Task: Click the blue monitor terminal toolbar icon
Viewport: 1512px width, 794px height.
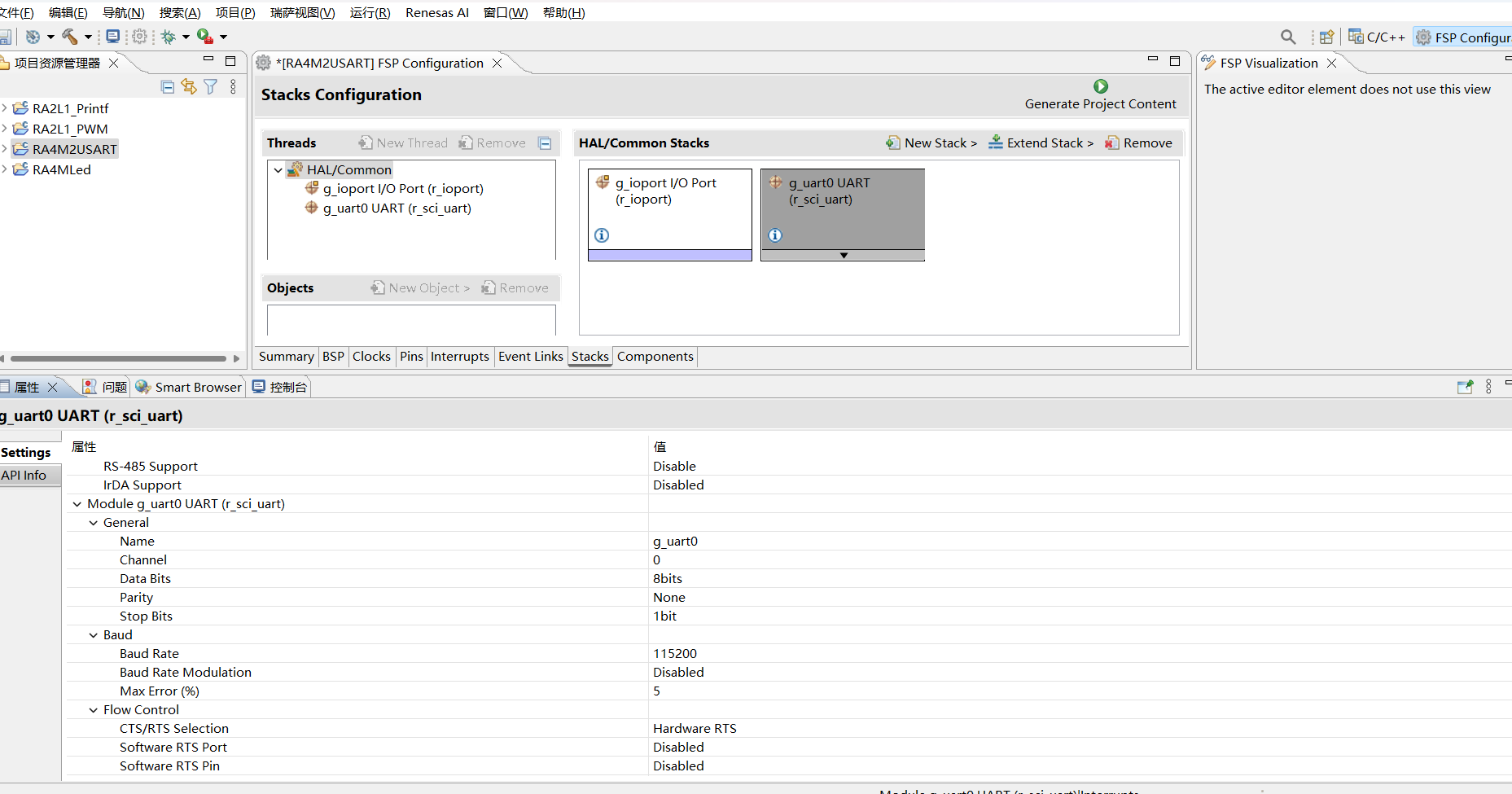Action: point(113,37)
